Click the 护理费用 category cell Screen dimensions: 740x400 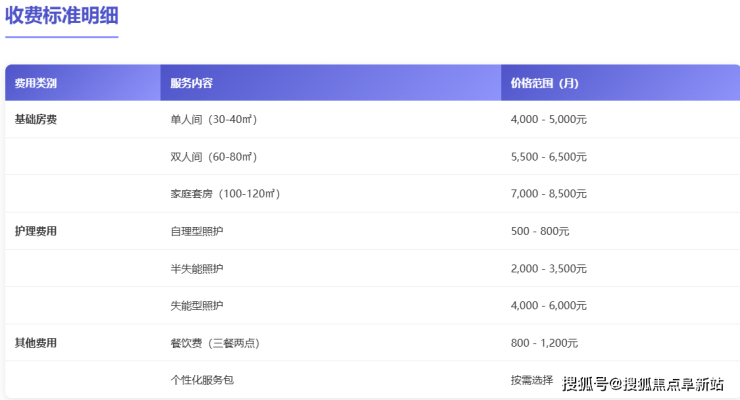click(x=36, y=231)
